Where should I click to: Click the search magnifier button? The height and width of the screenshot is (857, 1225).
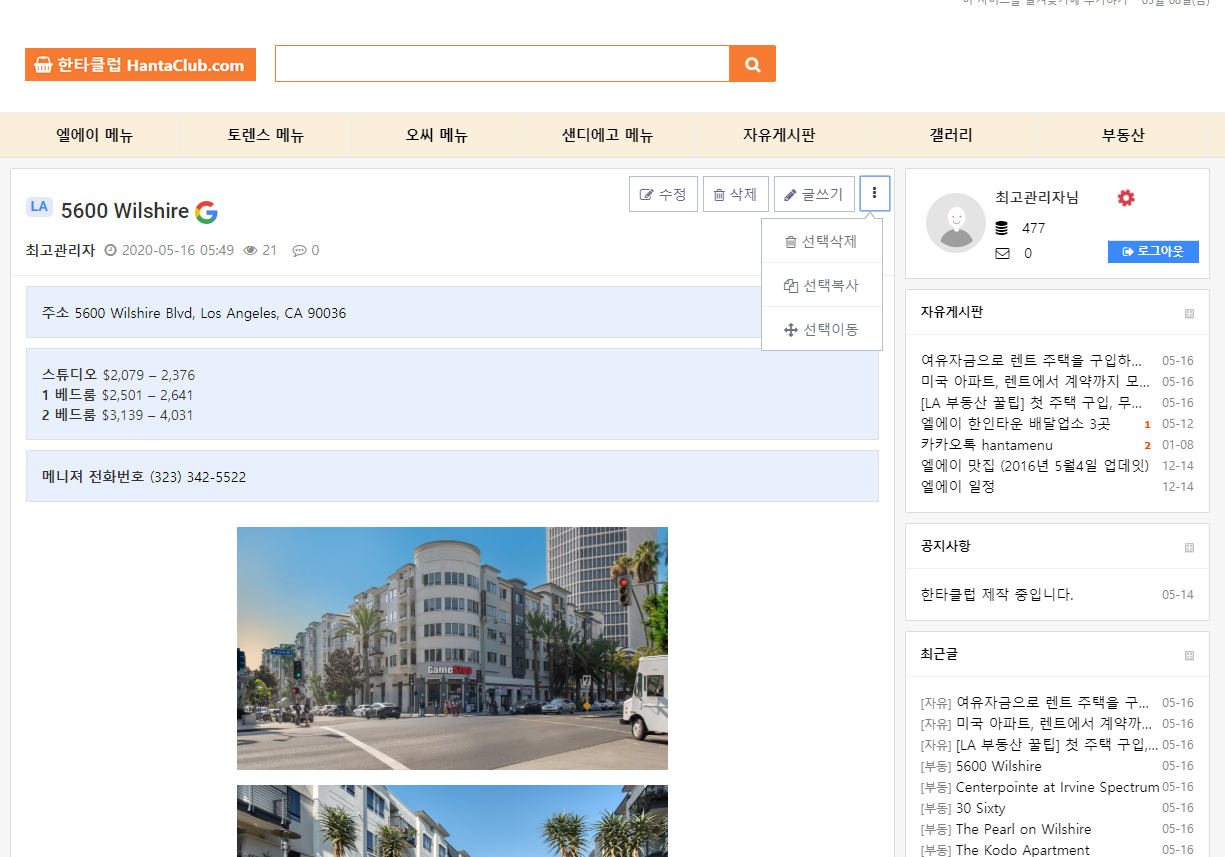[x=752, y=64]
